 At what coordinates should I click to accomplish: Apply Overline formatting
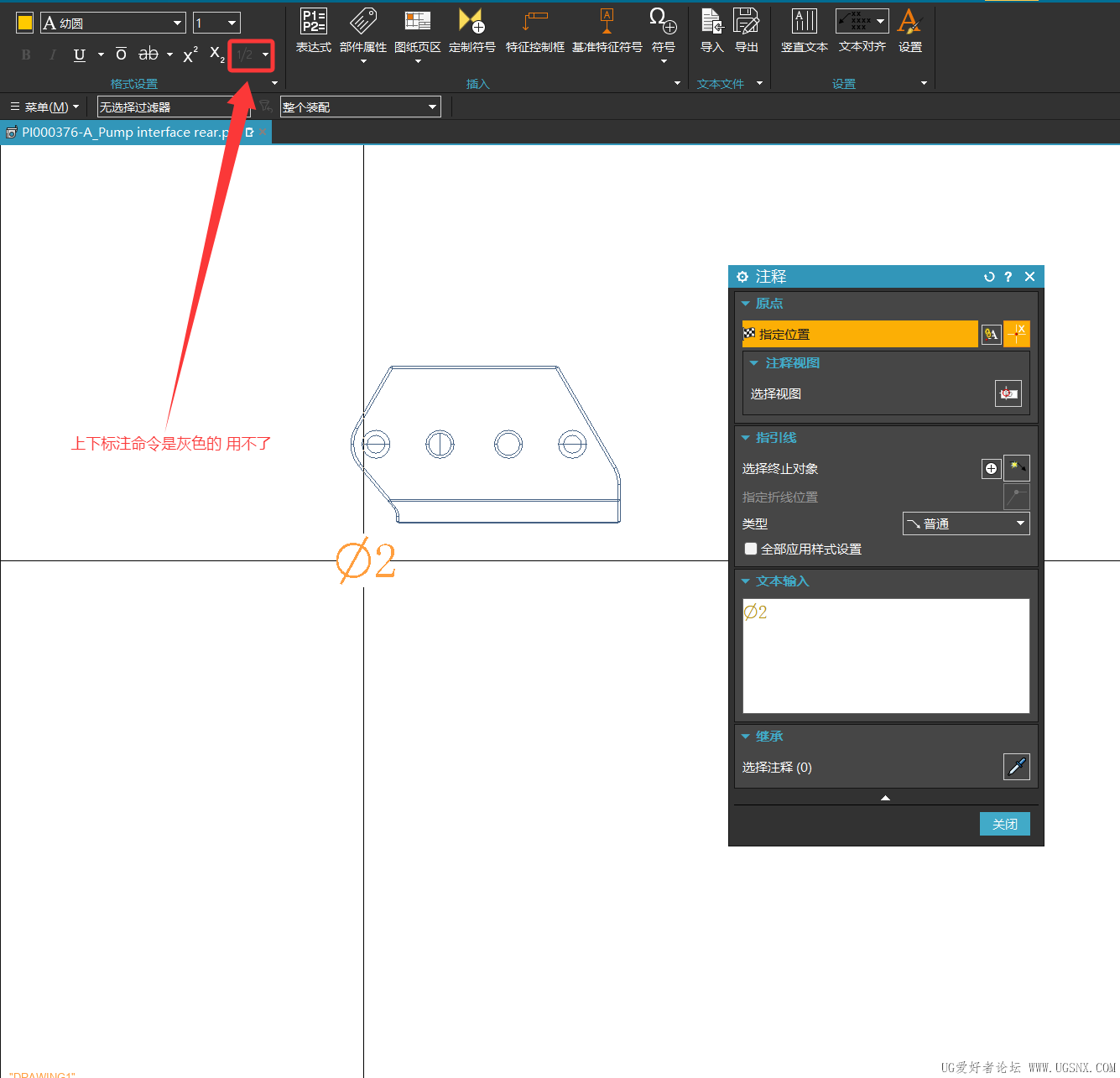(121, 55)
